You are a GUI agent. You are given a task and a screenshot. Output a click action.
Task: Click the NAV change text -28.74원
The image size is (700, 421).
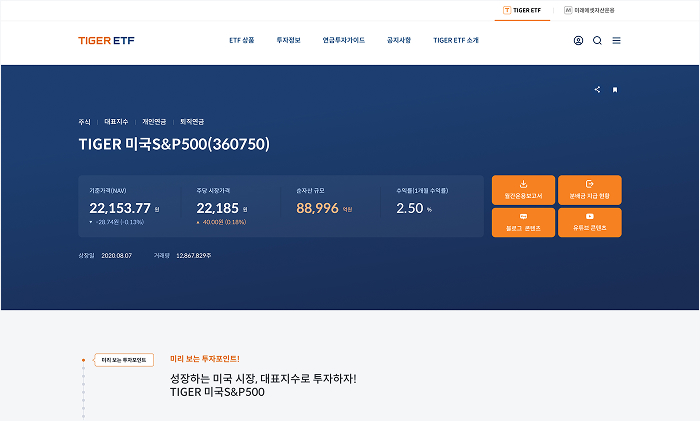tap(119, 222)
